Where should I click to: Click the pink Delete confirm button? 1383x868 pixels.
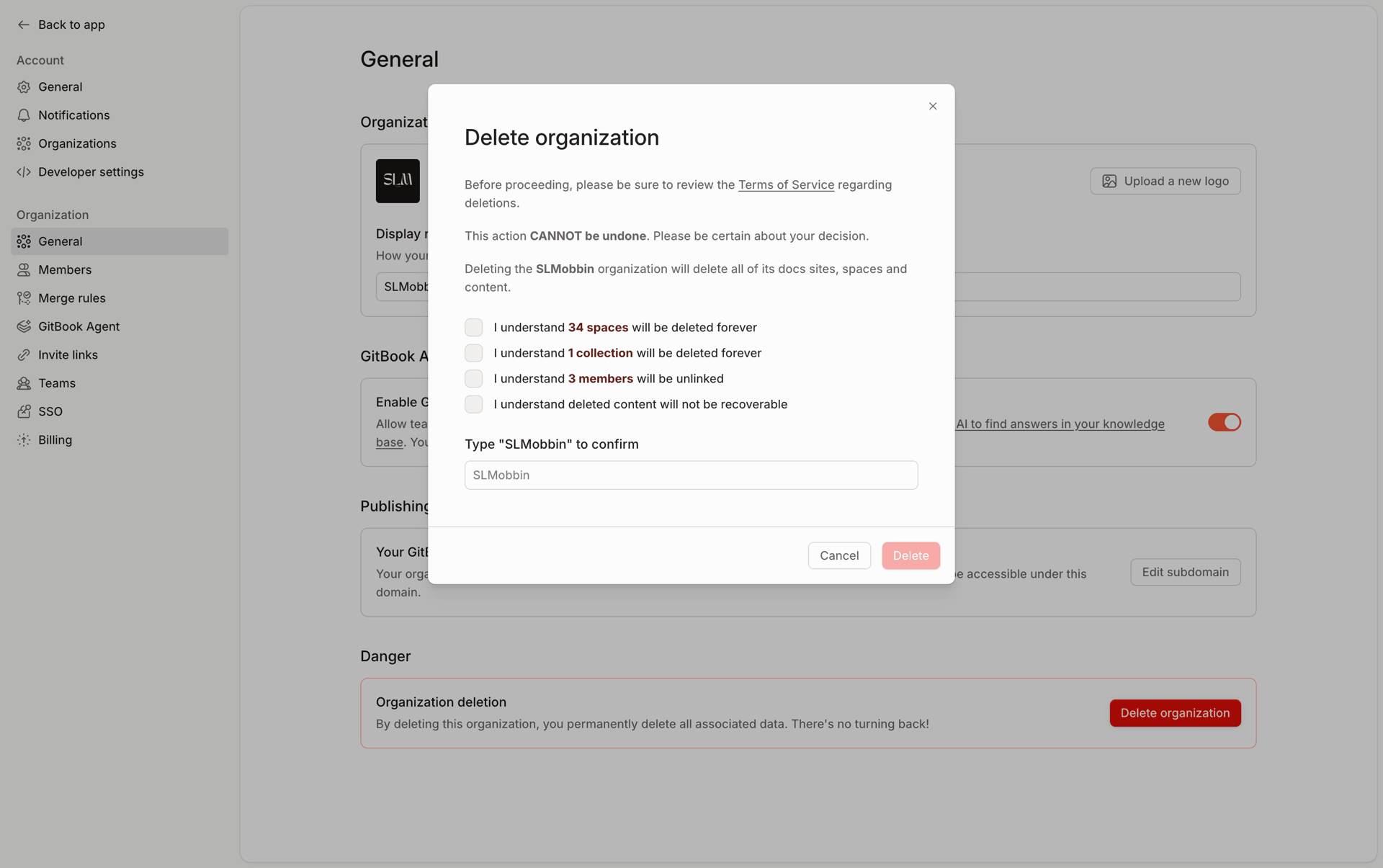coord(910,555)
